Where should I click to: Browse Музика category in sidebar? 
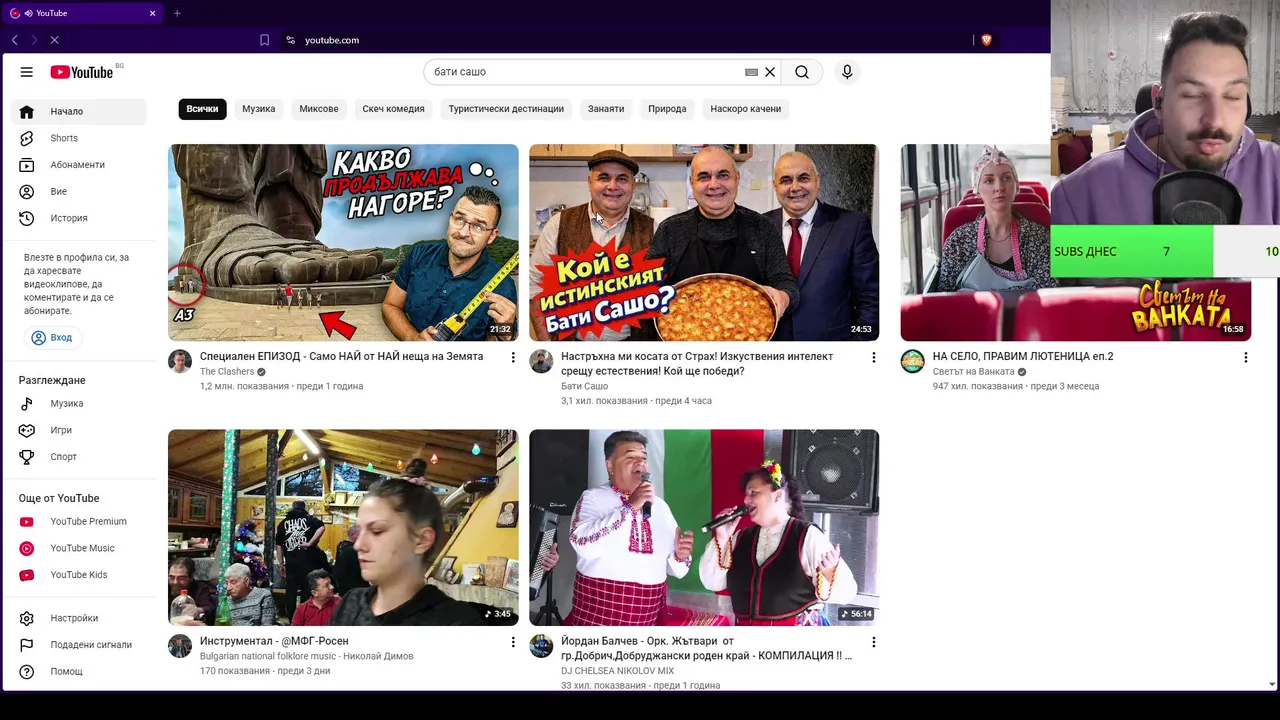pos(79,403)
